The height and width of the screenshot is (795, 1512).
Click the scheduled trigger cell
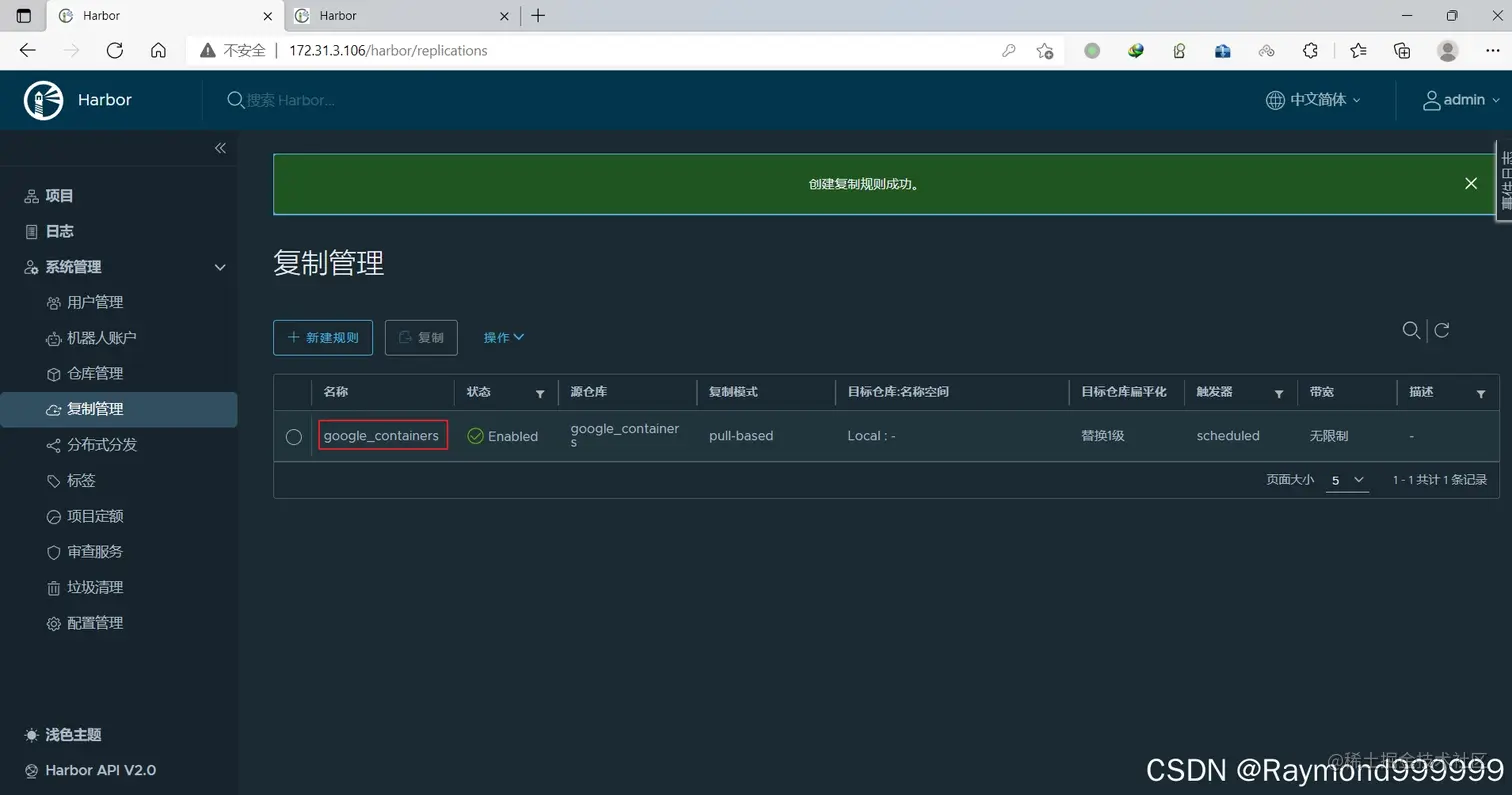tap(1228, 436)
